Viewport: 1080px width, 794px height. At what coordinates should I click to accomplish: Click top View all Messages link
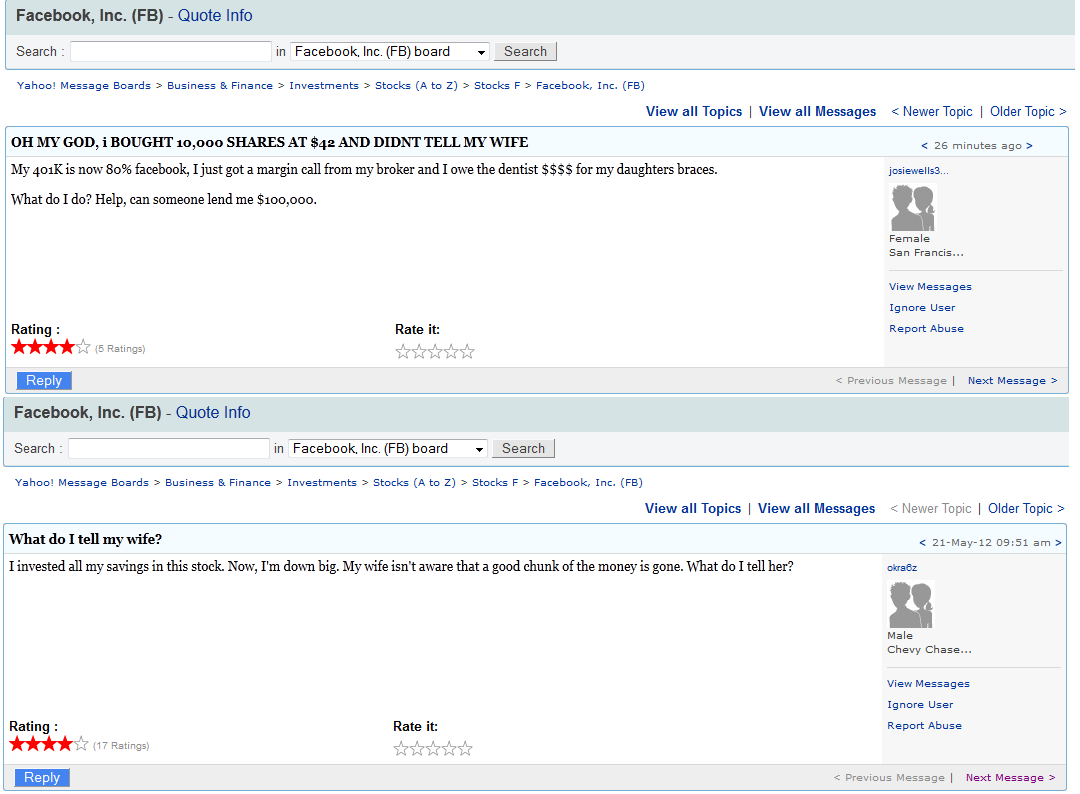817,112
